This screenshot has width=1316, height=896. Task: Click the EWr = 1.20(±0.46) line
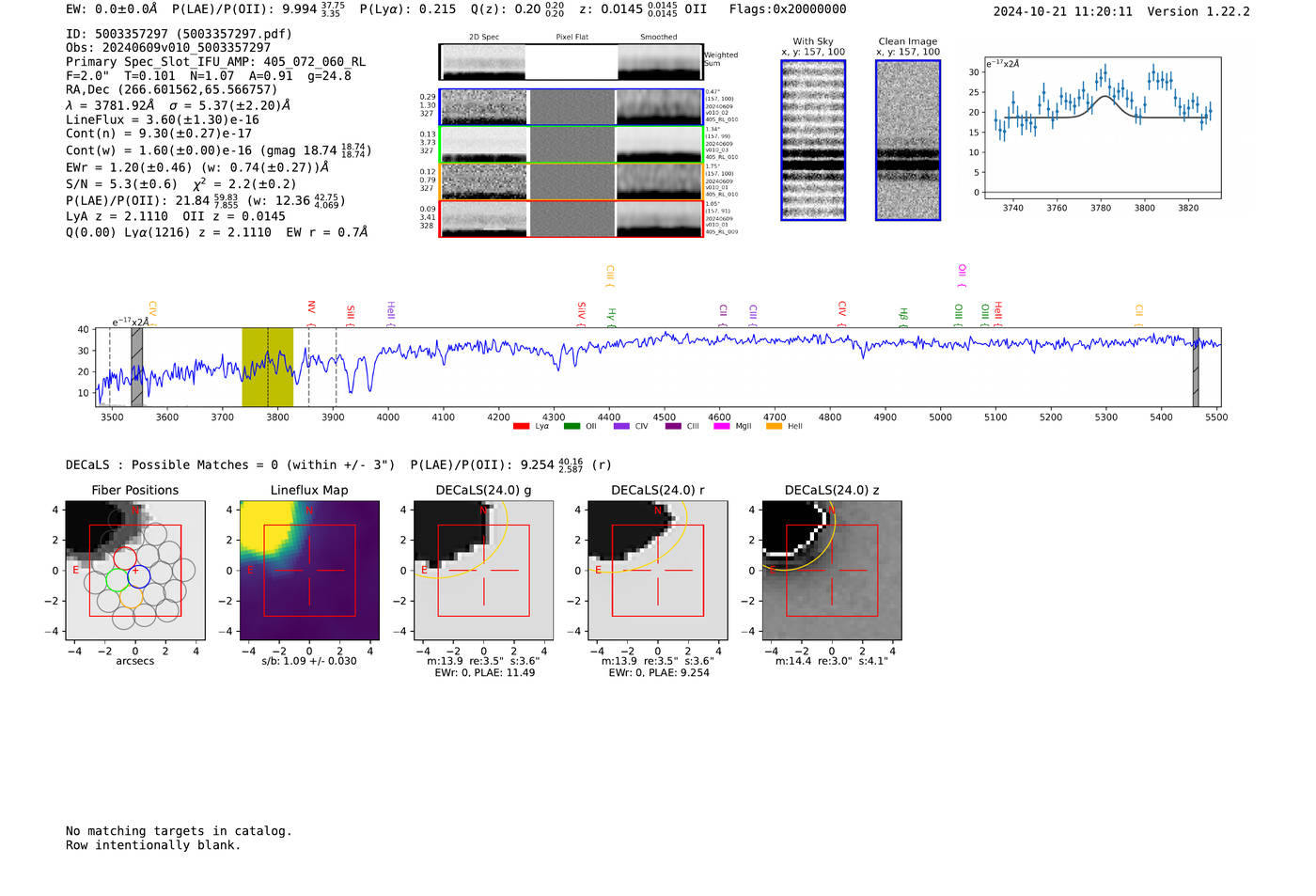coord(197,167)
